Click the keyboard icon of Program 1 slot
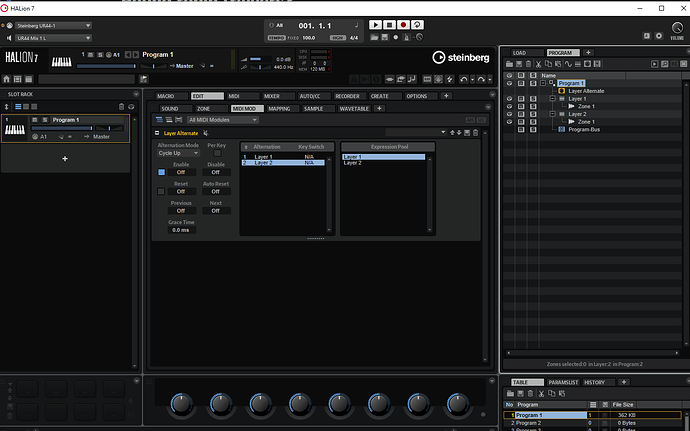The height and width of the screenshot is (431, 690). [14, 128]
